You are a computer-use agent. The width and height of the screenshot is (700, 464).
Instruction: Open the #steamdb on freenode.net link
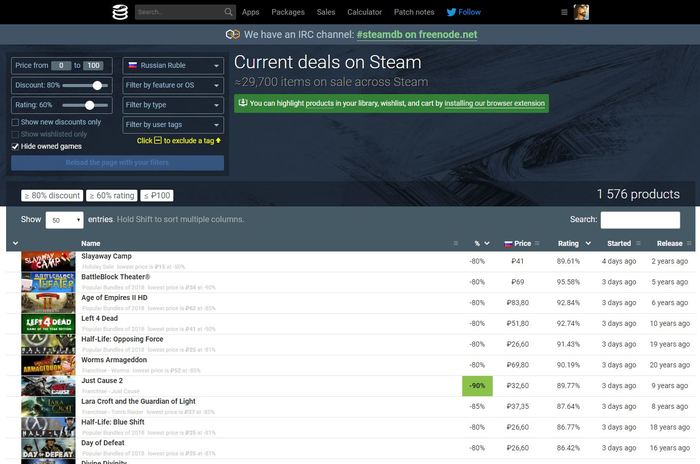pos(416,34)
